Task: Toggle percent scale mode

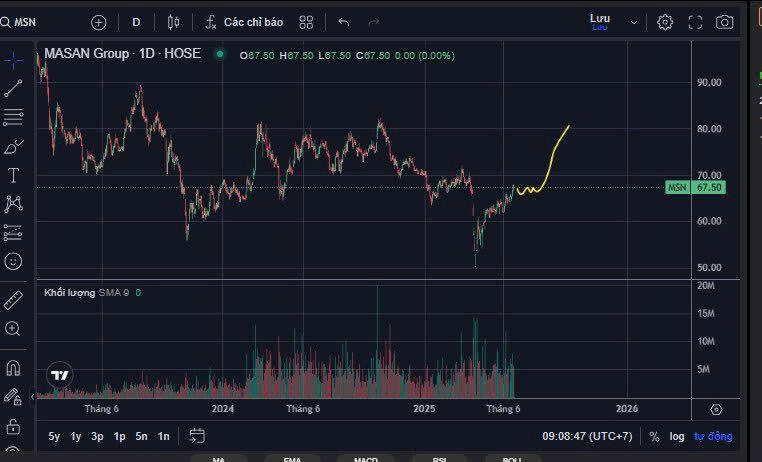Action: 655,437
